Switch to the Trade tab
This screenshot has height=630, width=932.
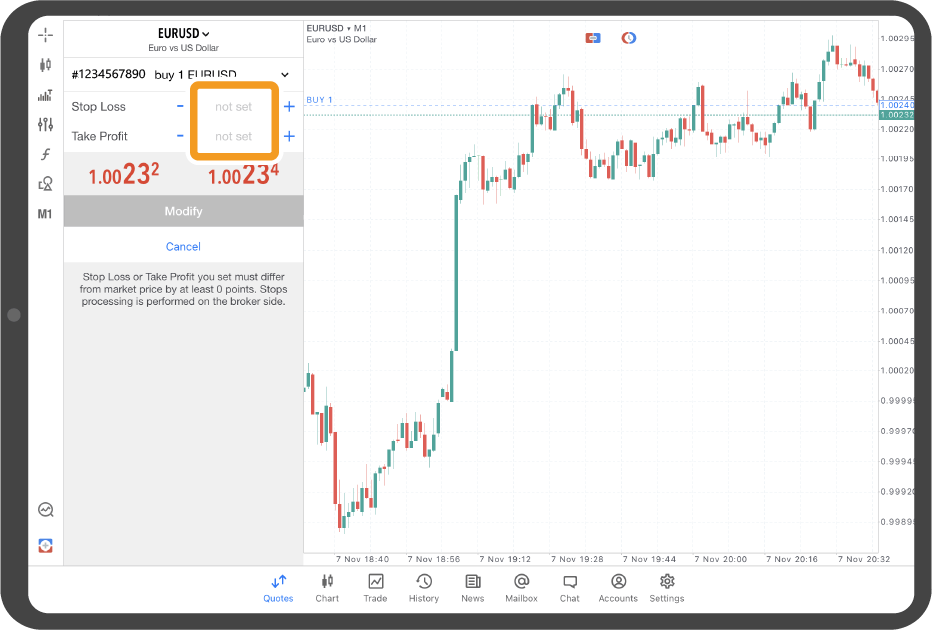click(x=375, y=587)
